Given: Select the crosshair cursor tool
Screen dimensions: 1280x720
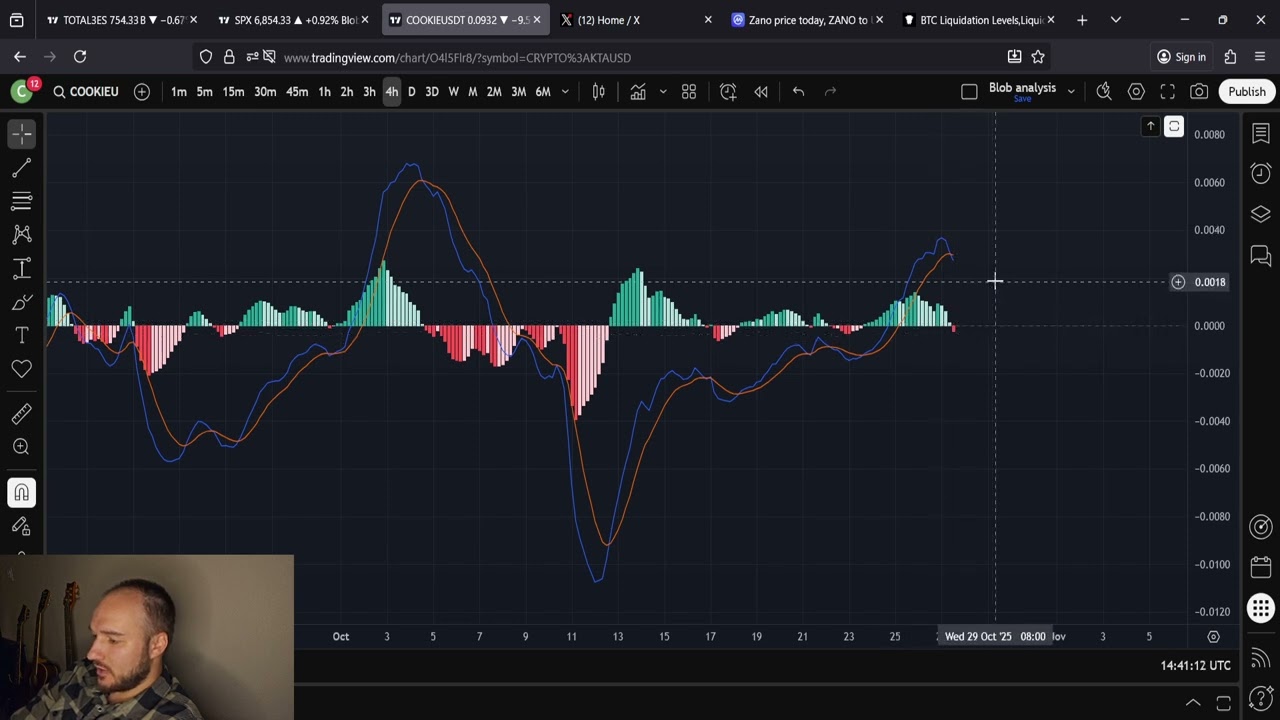Looking at the screenshot, I should (22, 133).
